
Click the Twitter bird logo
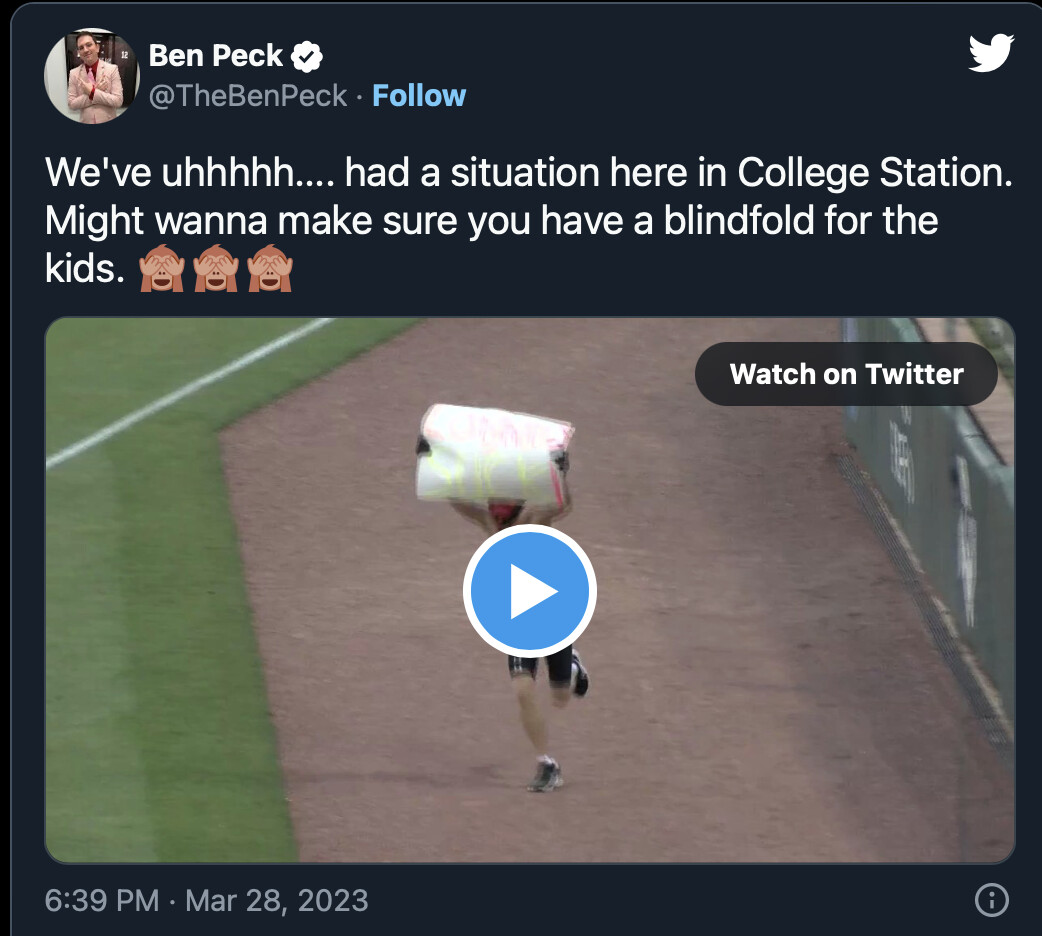click(x=991, y=53)
